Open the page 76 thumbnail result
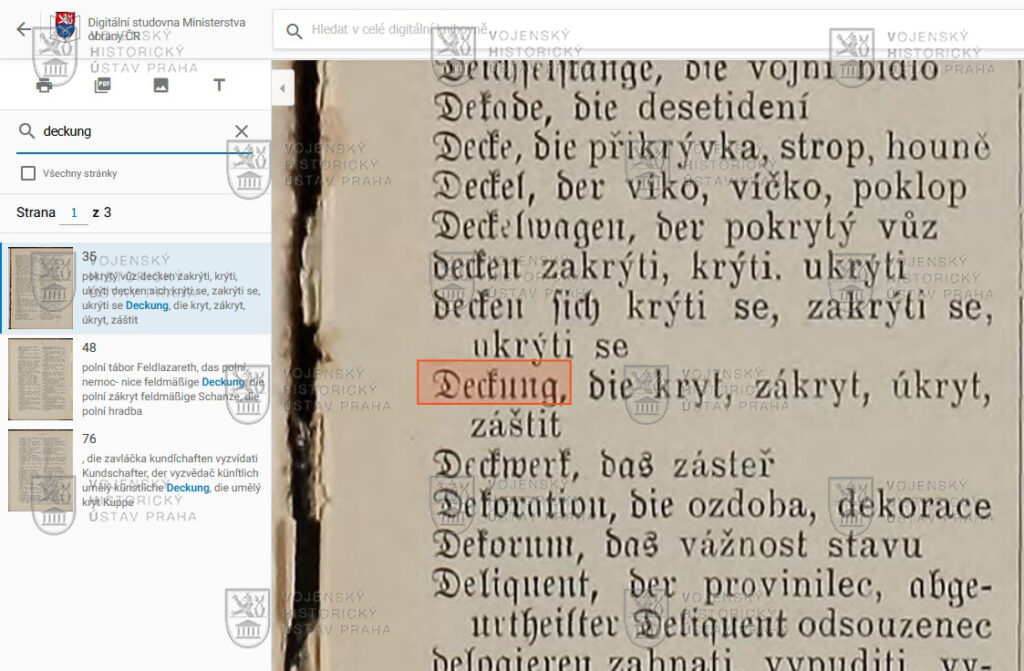1024x671 pixels. (x=41, y=470)
